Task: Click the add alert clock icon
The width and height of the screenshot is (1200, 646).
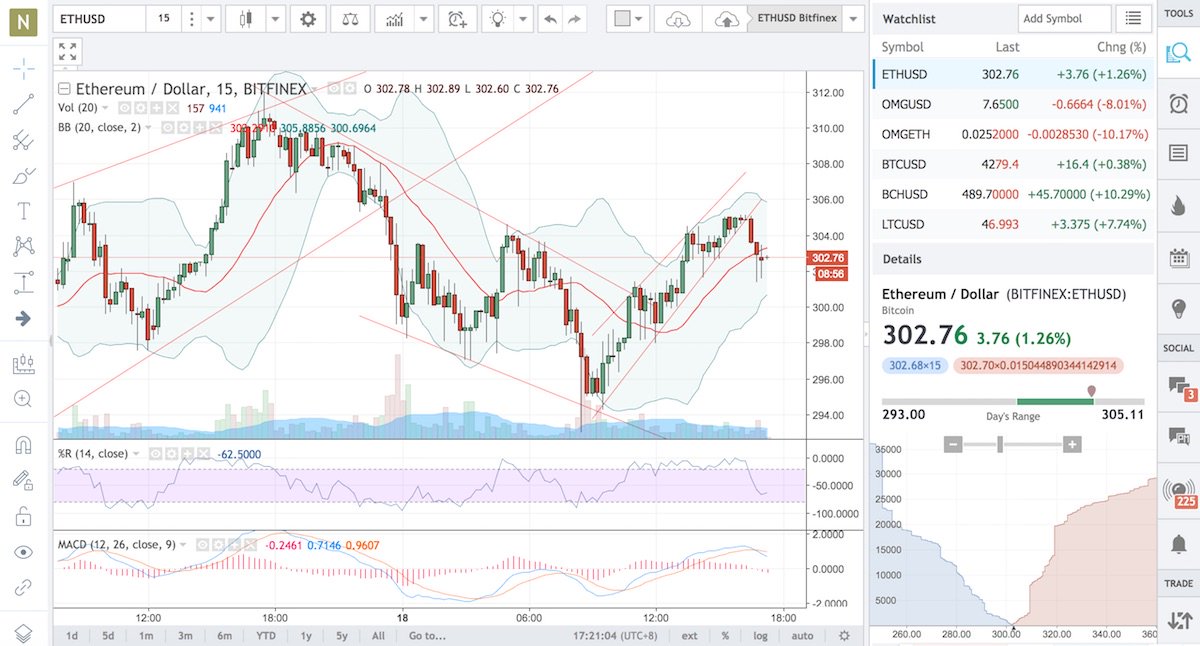Action: [x=456, y=19]
